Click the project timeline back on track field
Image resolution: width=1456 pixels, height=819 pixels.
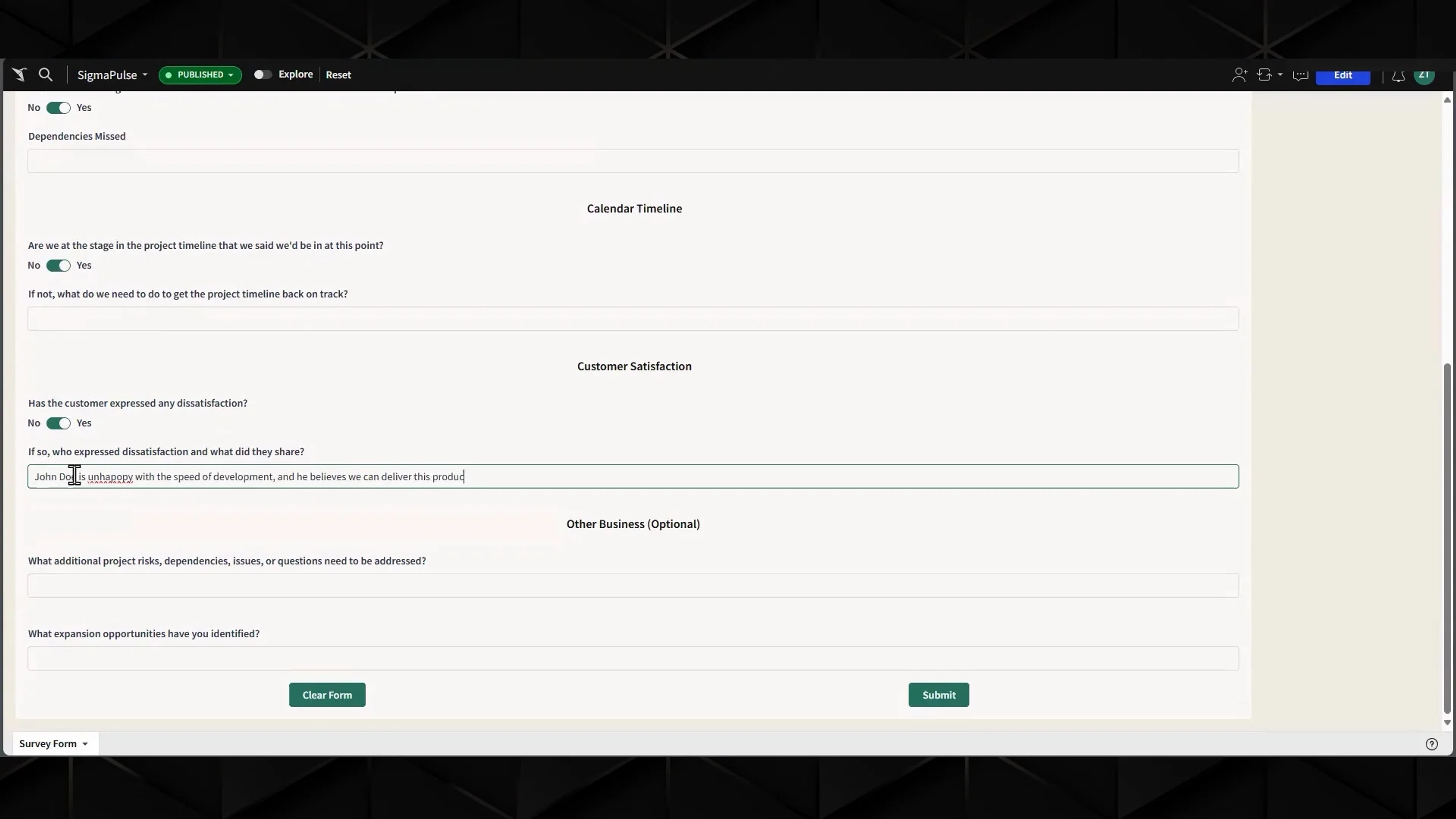coord(633,319)
